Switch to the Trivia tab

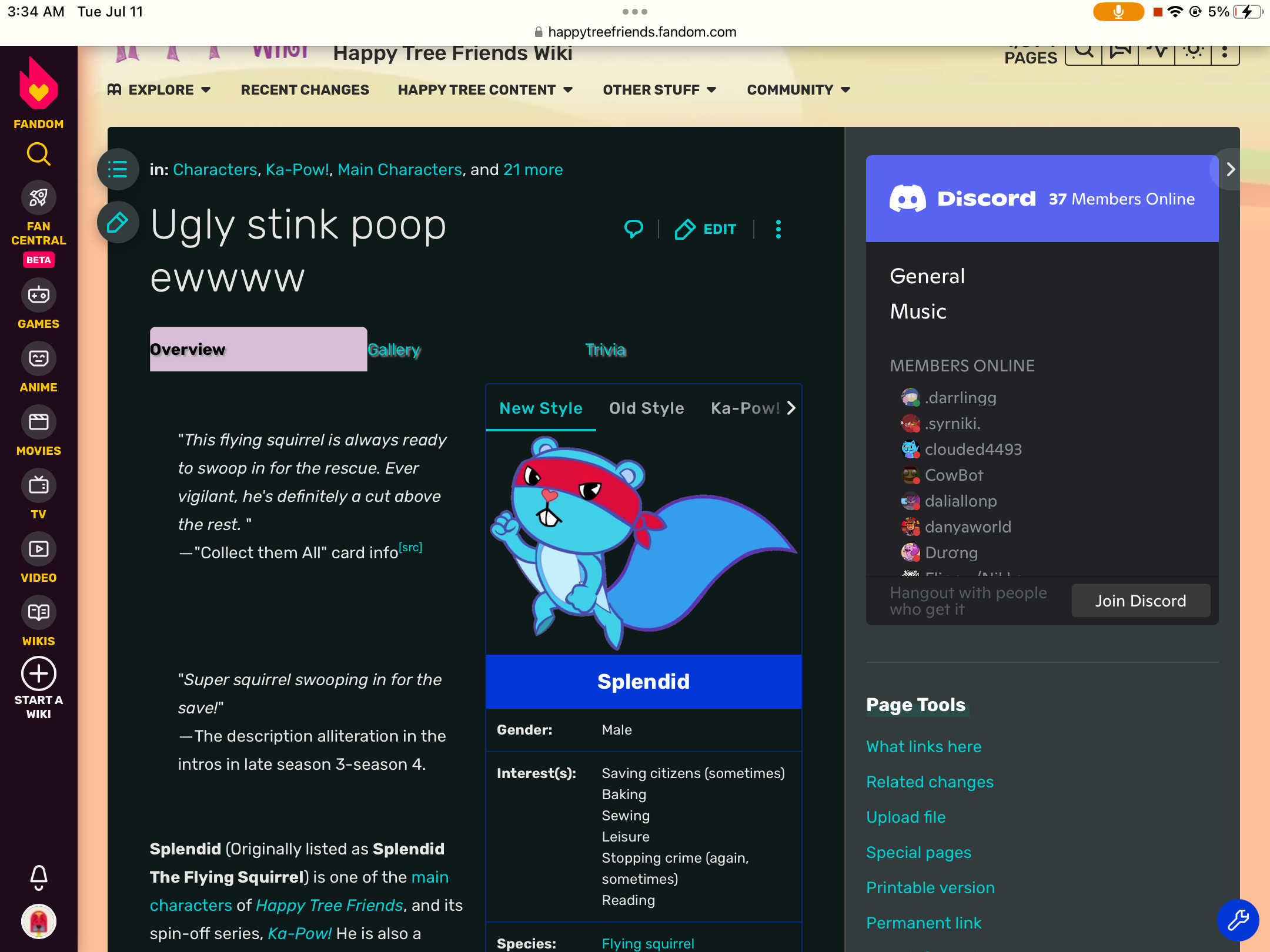point(606,350)
